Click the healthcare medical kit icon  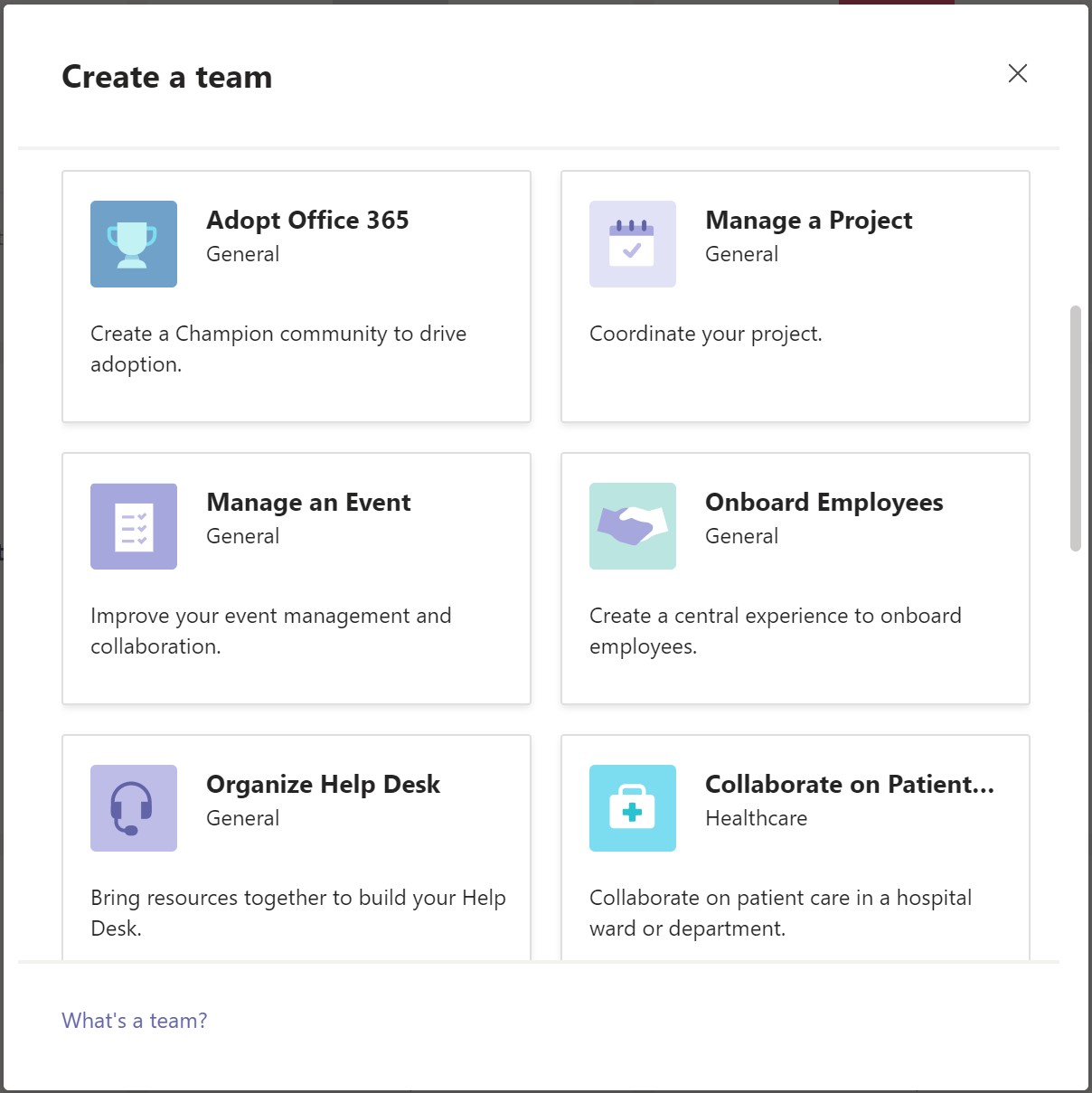632,808
